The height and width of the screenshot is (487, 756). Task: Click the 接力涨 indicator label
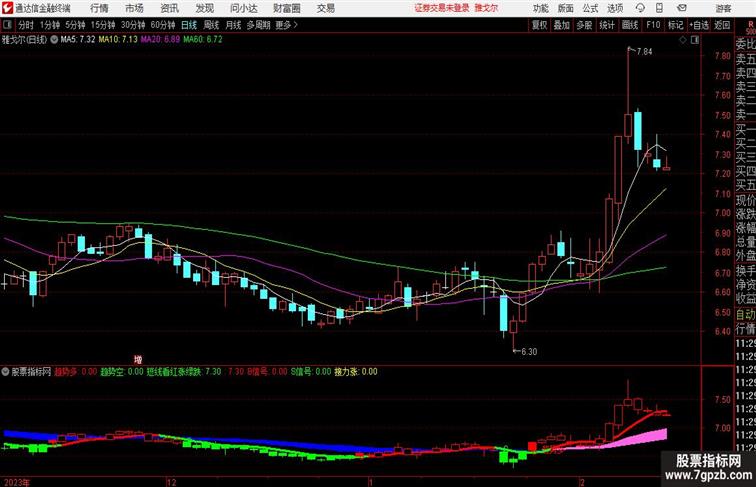click(x=356, y=372)
